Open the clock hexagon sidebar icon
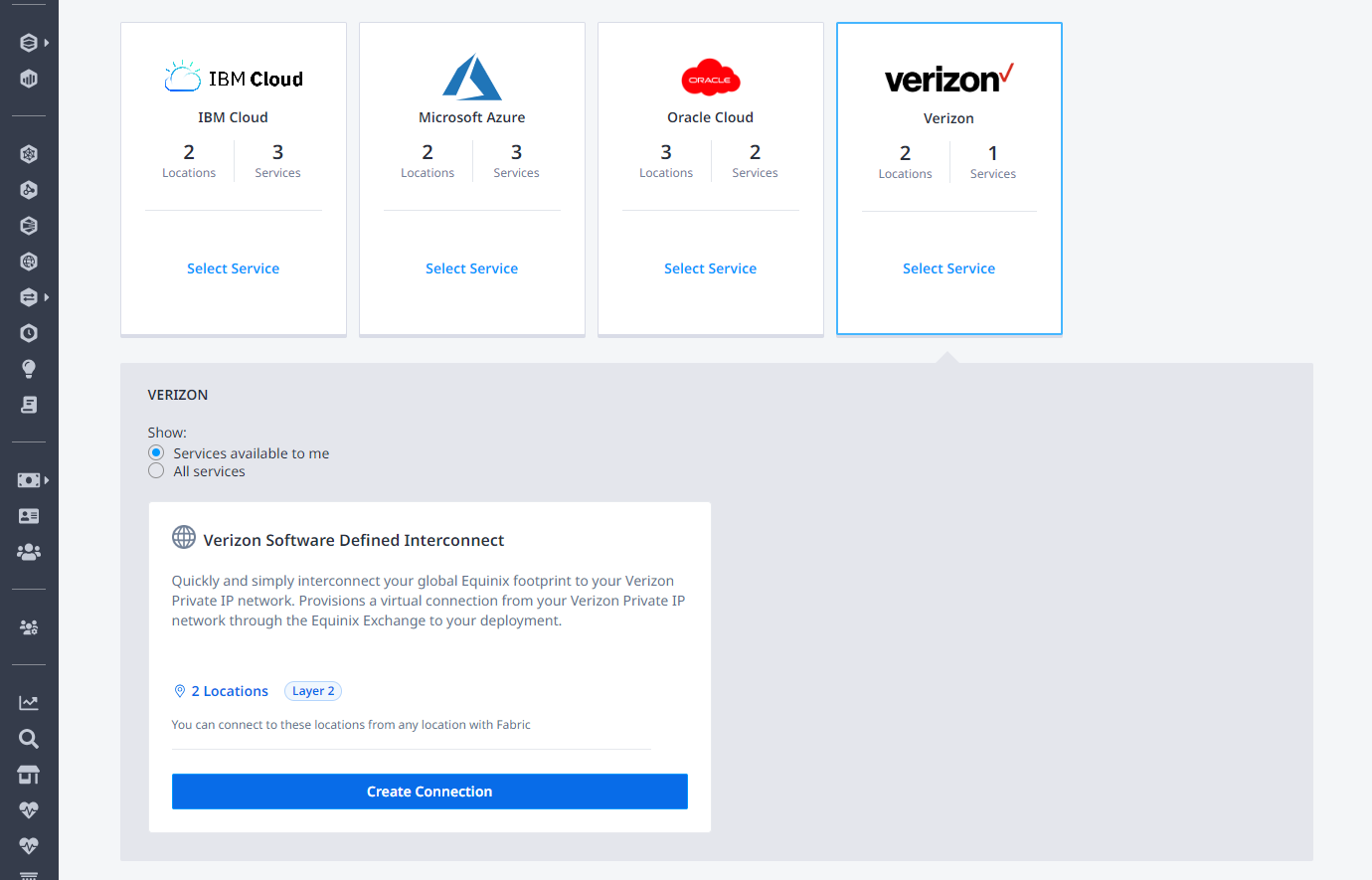1372x880 pixels. 29,333
